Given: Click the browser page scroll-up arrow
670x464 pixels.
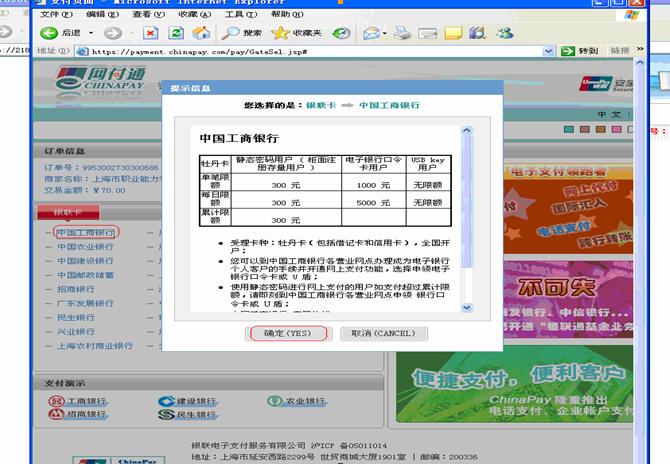Looking at the screenshot, I should click(640, 63).
